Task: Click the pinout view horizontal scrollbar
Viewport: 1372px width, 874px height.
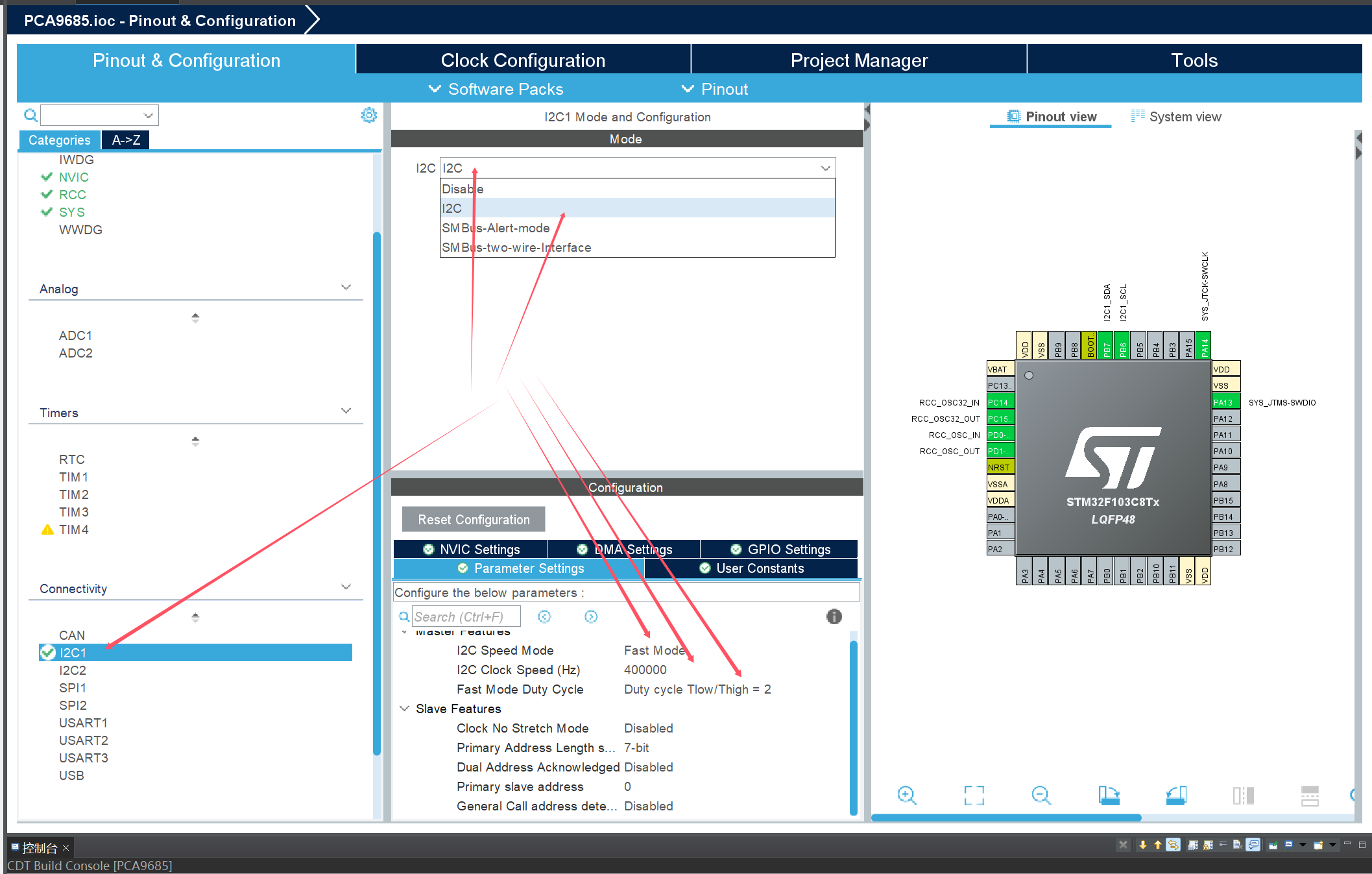Action: 1005,818
